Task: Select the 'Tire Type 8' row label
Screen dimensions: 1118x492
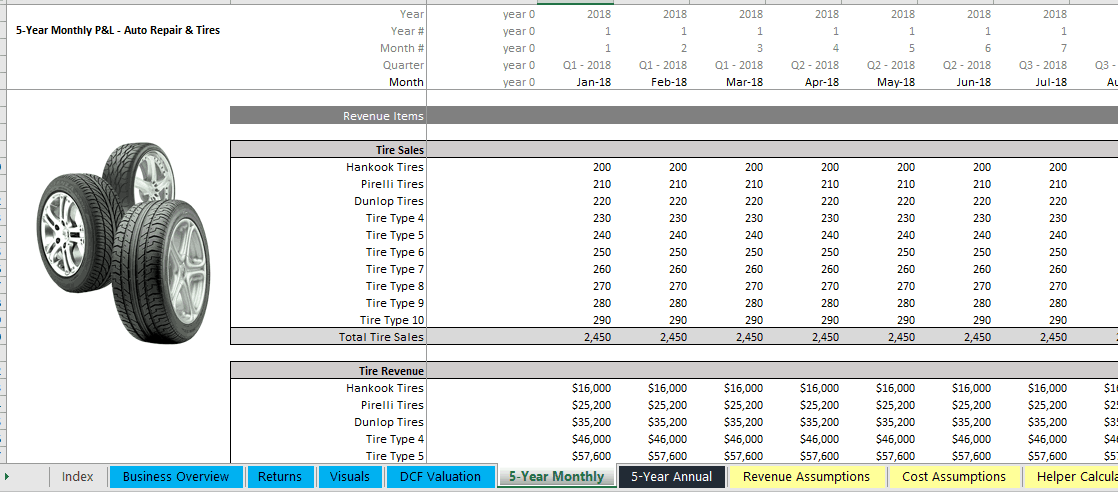Action: coord(394,287)
